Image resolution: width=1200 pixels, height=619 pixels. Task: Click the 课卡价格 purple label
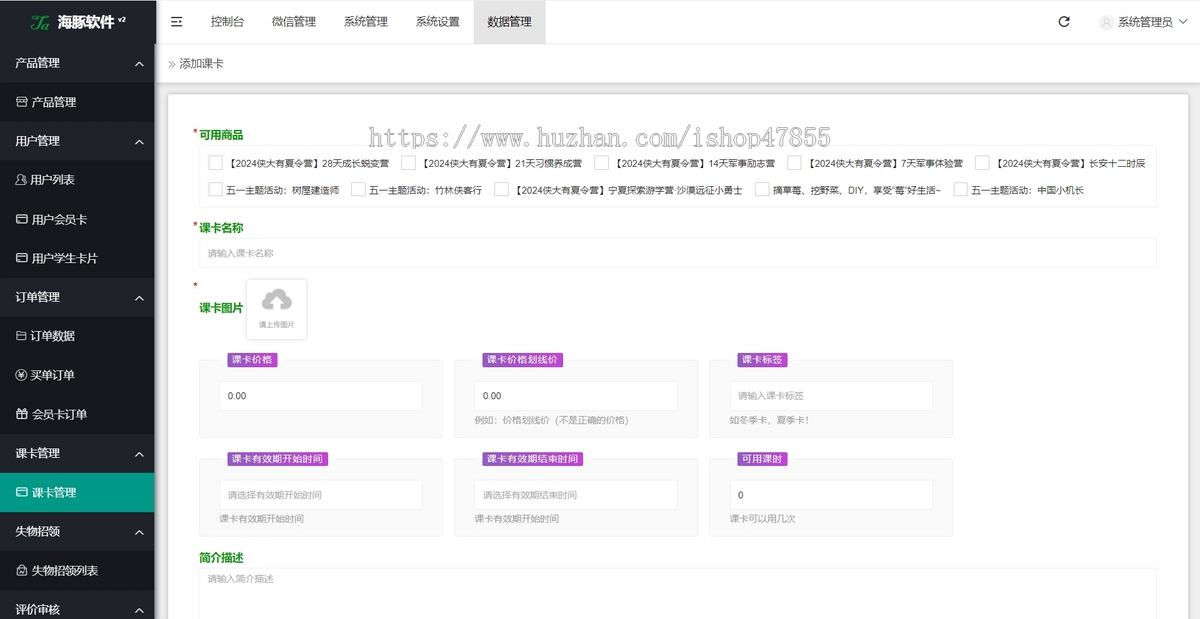[253, 360]
